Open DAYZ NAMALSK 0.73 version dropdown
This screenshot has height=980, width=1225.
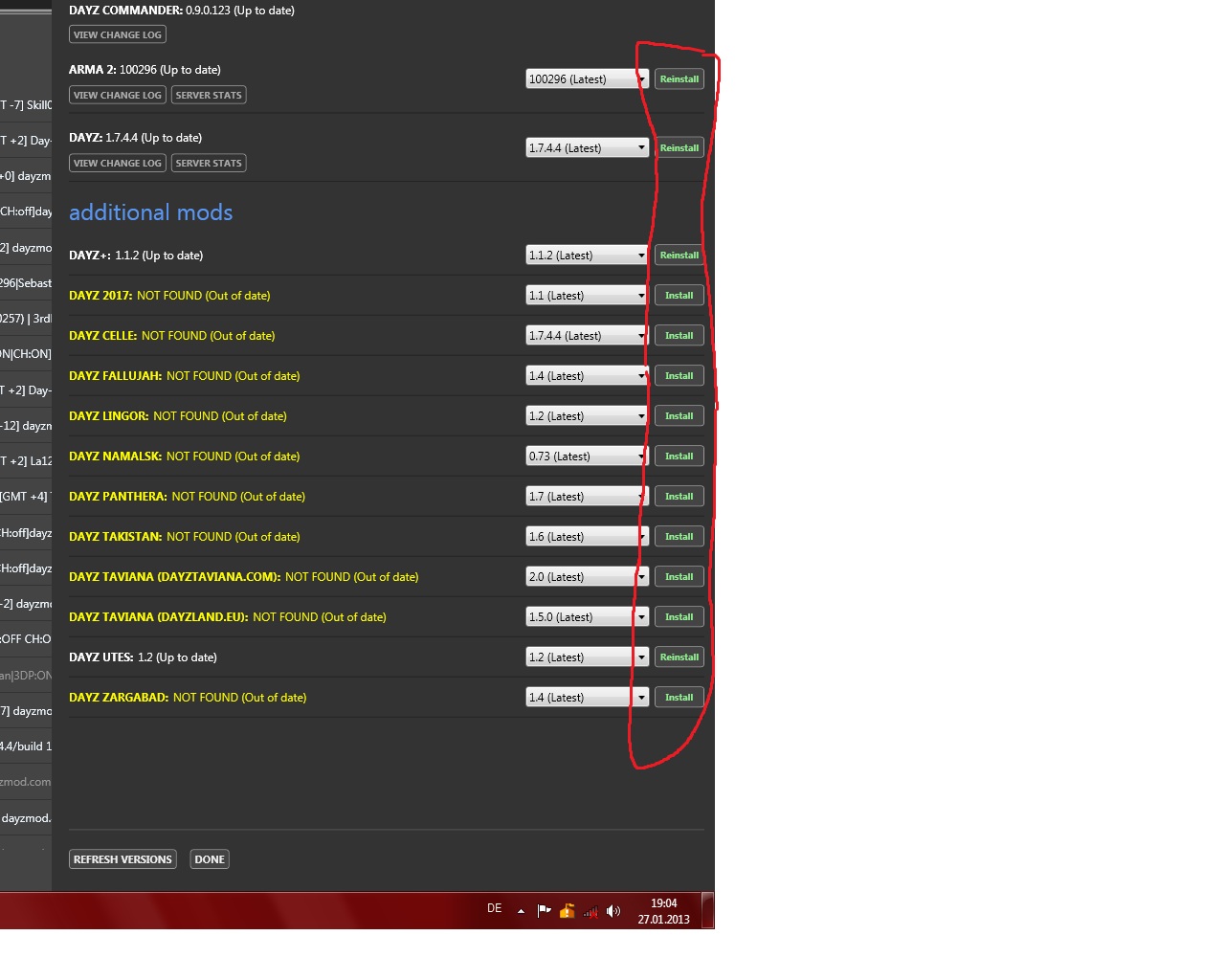588,457
